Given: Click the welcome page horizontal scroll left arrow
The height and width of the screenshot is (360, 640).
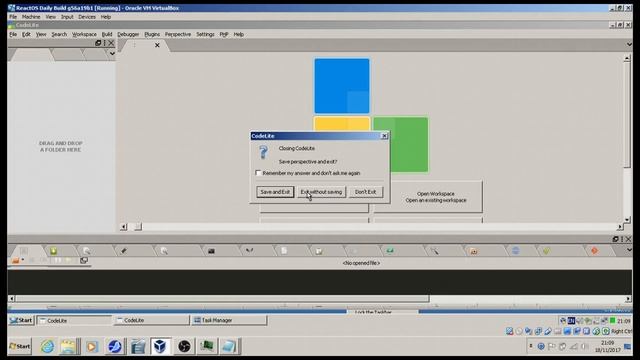Looking at the screenshot, I should click(x=124, y=227).
